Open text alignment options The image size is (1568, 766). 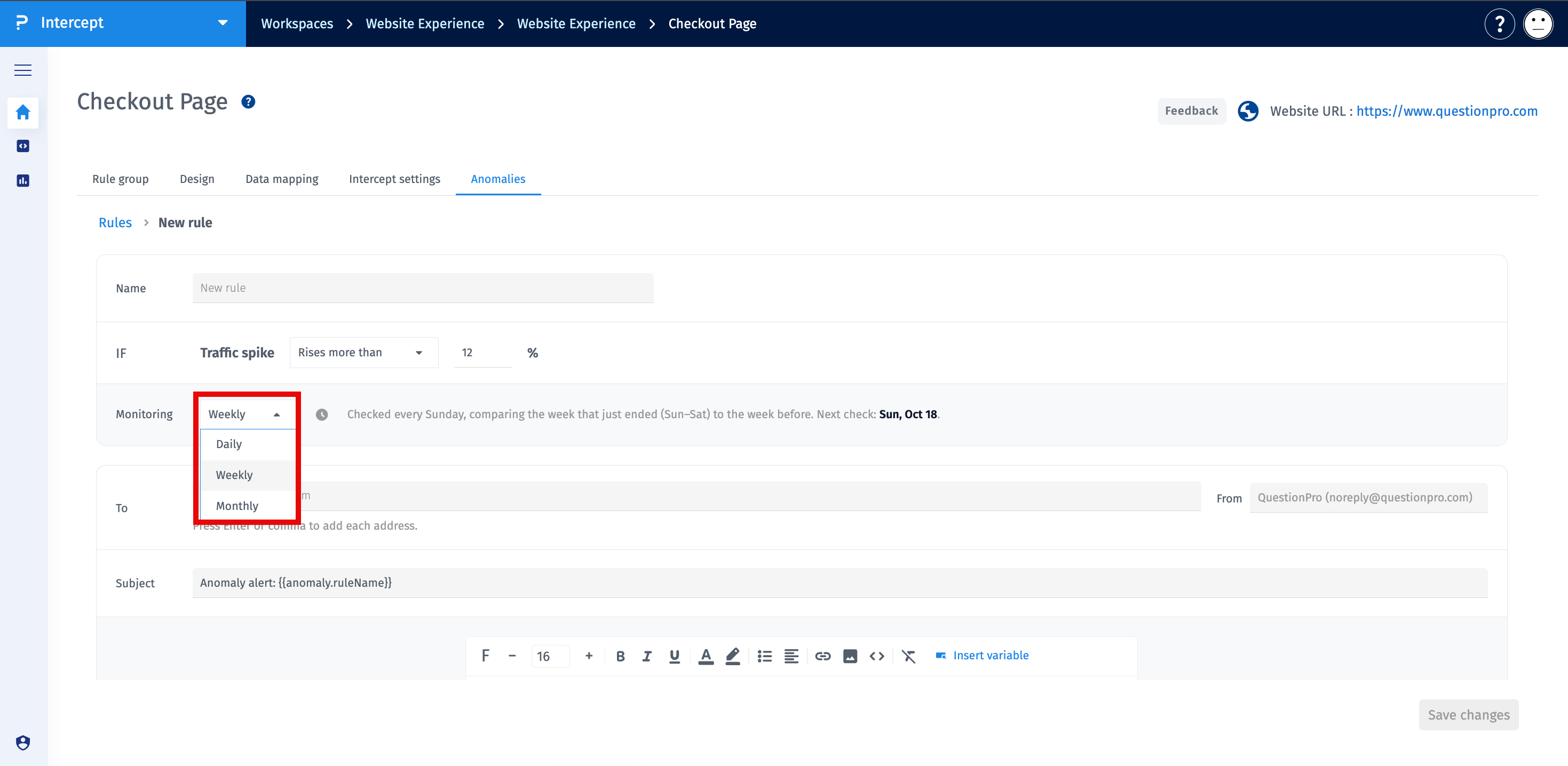(791, 656)
